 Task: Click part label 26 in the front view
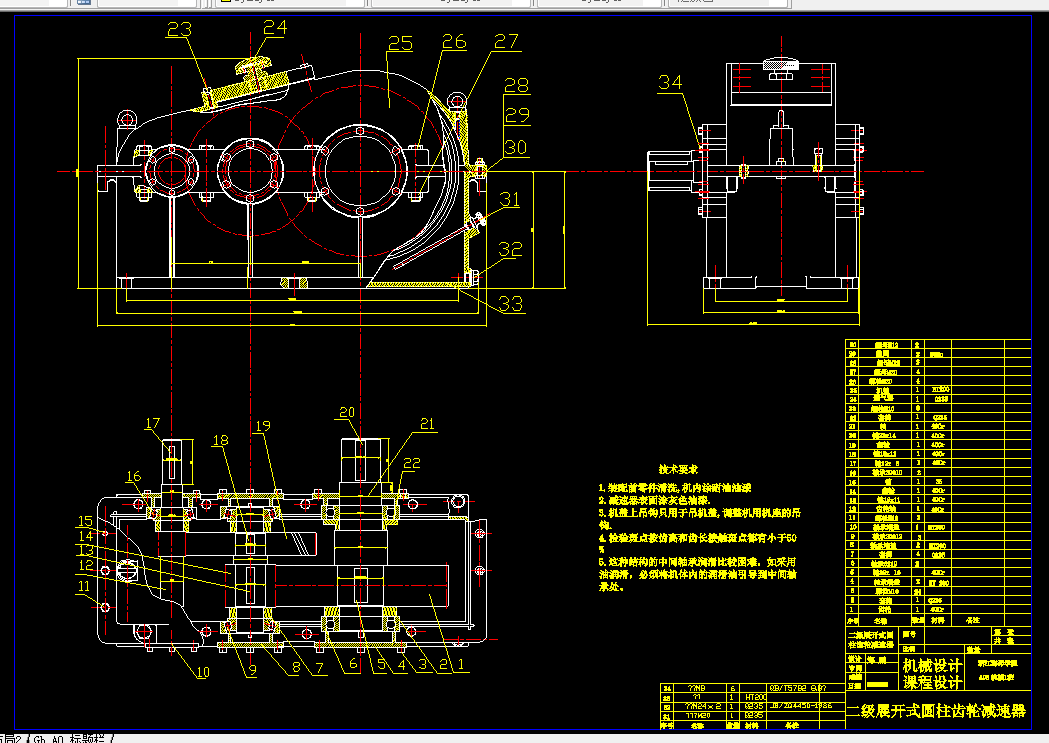point(454,42)
